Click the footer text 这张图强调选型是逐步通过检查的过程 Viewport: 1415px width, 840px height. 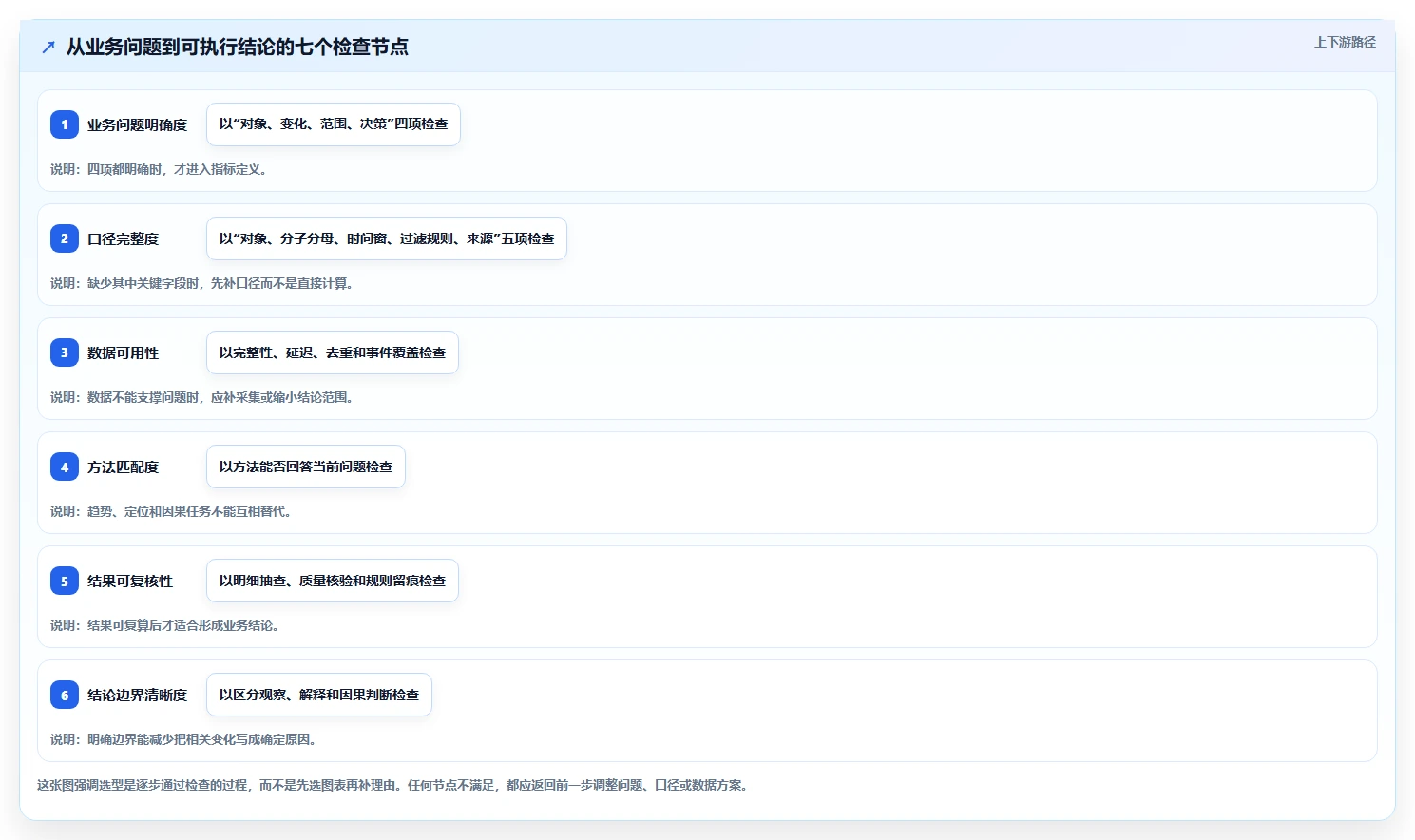tap(395, 785)
